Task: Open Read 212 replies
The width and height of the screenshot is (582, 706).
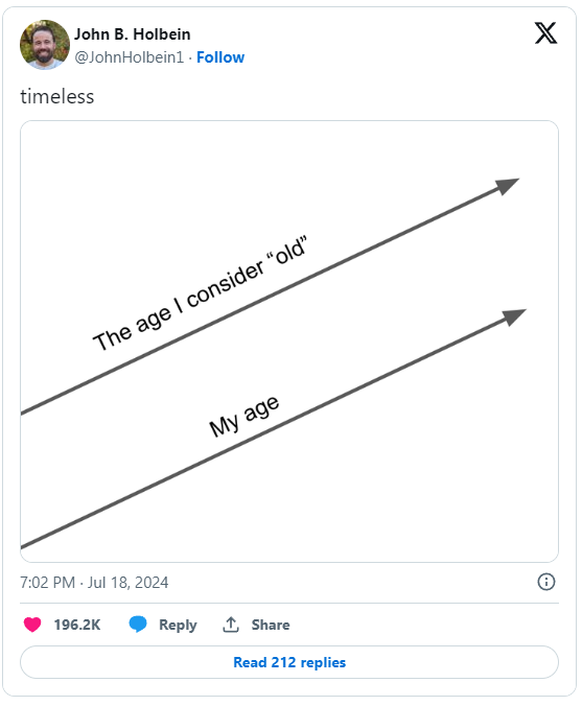Action: tap(289, 662)
